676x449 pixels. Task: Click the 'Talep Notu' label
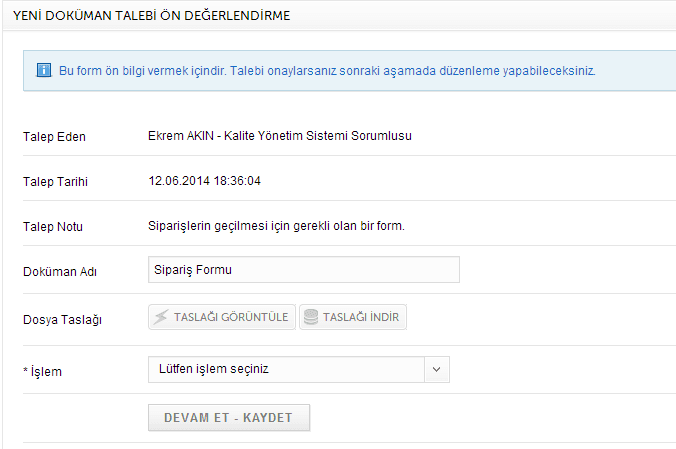[53, 227]
